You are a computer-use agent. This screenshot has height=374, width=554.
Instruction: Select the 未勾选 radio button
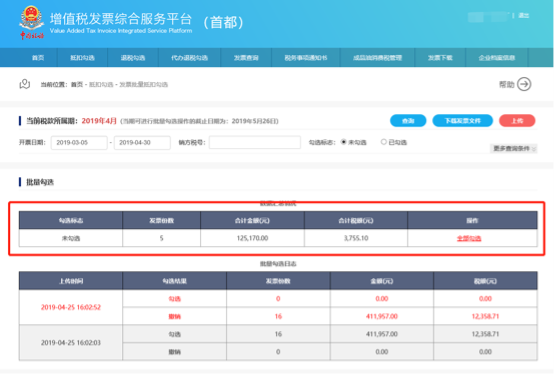click(x=343, y=142)
